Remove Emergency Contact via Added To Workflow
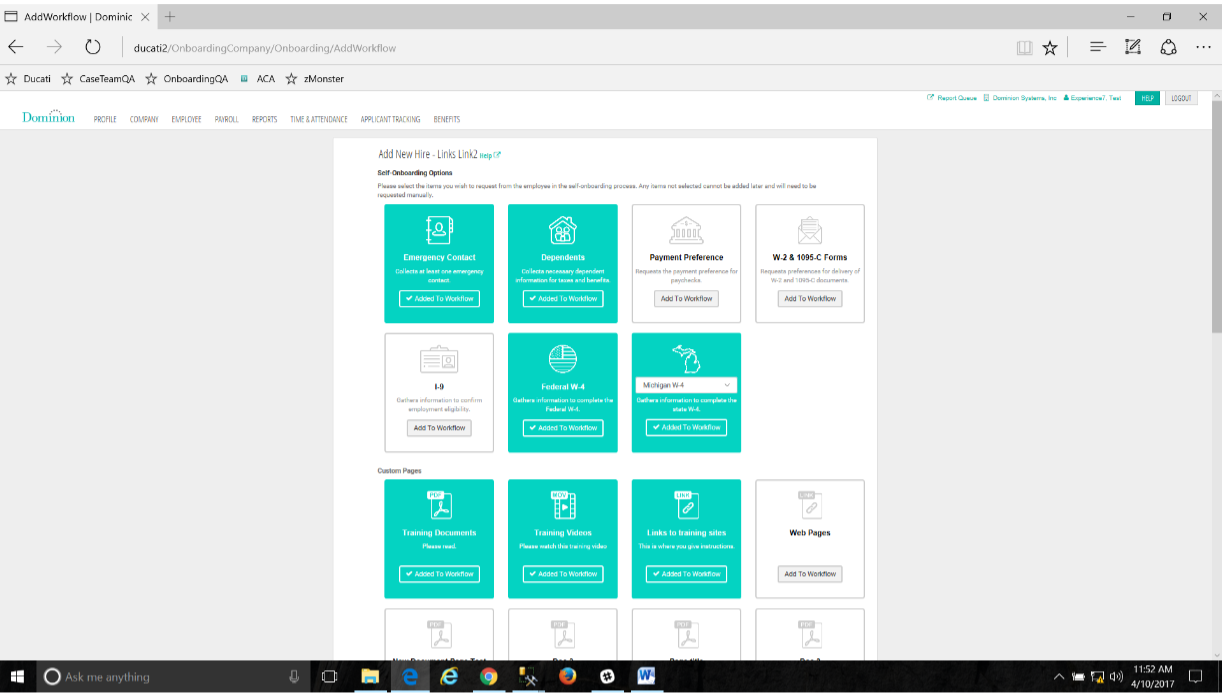1224x696 pixels. [439, 299]
